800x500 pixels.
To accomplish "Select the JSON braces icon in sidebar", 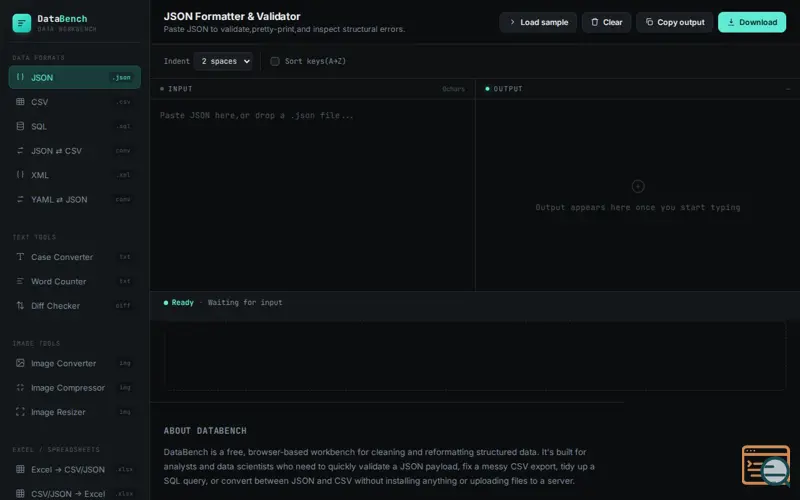I will click(20, 77).
